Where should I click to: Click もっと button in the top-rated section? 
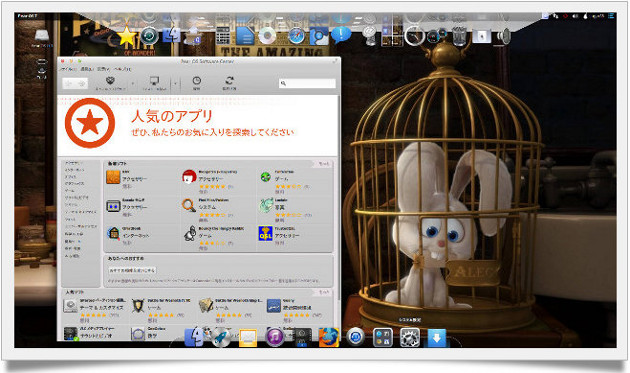pos(323,292)
